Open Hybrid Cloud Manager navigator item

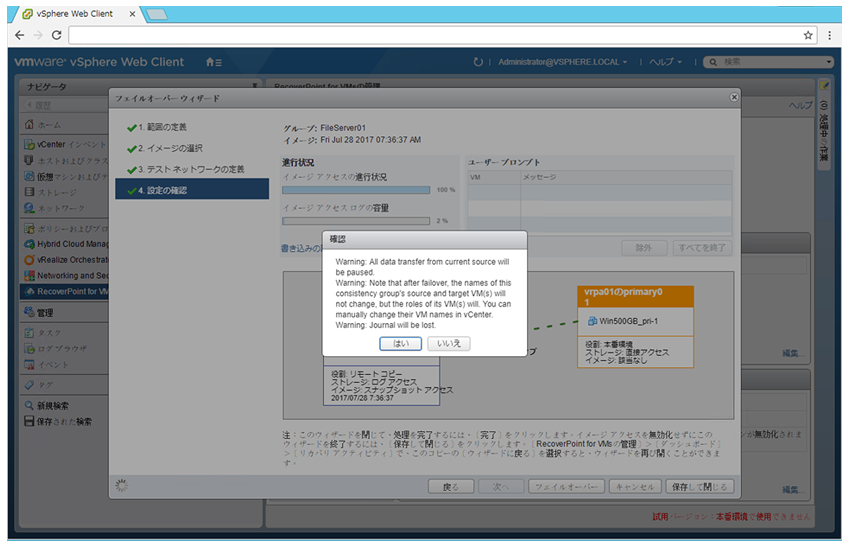[65, 244]
